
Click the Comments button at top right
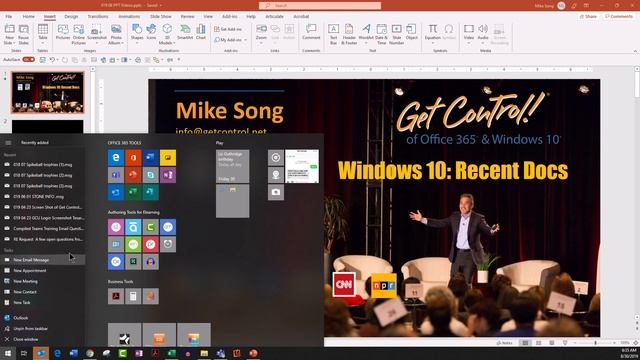click(x=619, y=16)
